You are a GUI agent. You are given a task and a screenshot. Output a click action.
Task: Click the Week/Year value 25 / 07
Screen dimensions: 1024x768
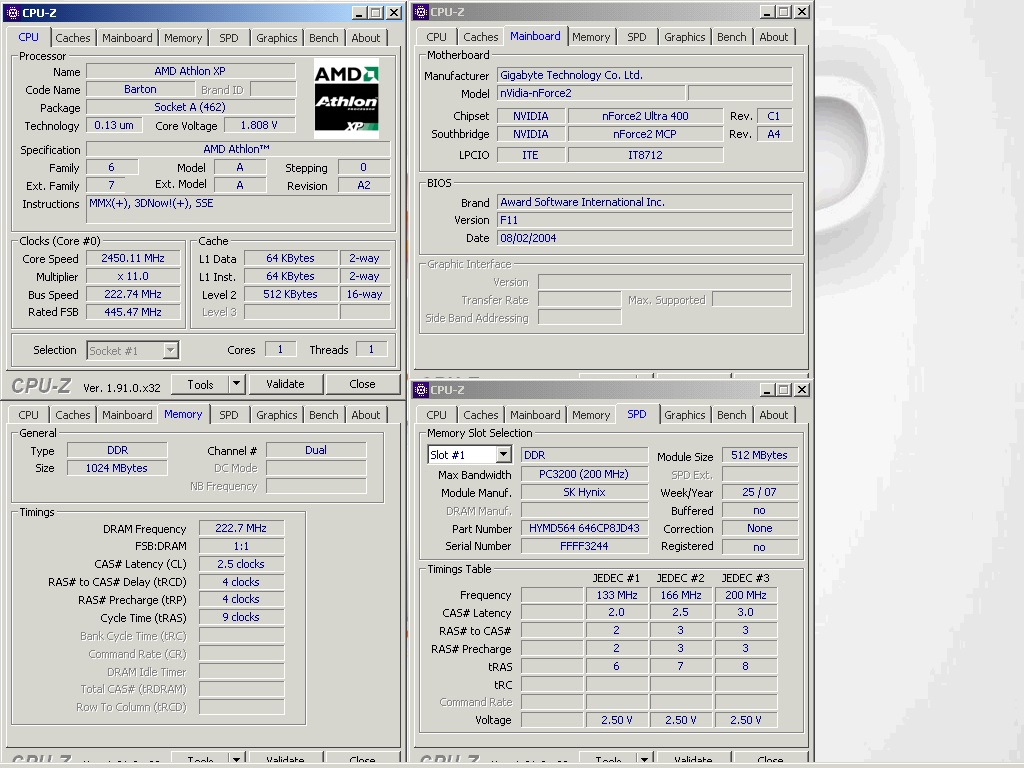(x=760, y=492)
